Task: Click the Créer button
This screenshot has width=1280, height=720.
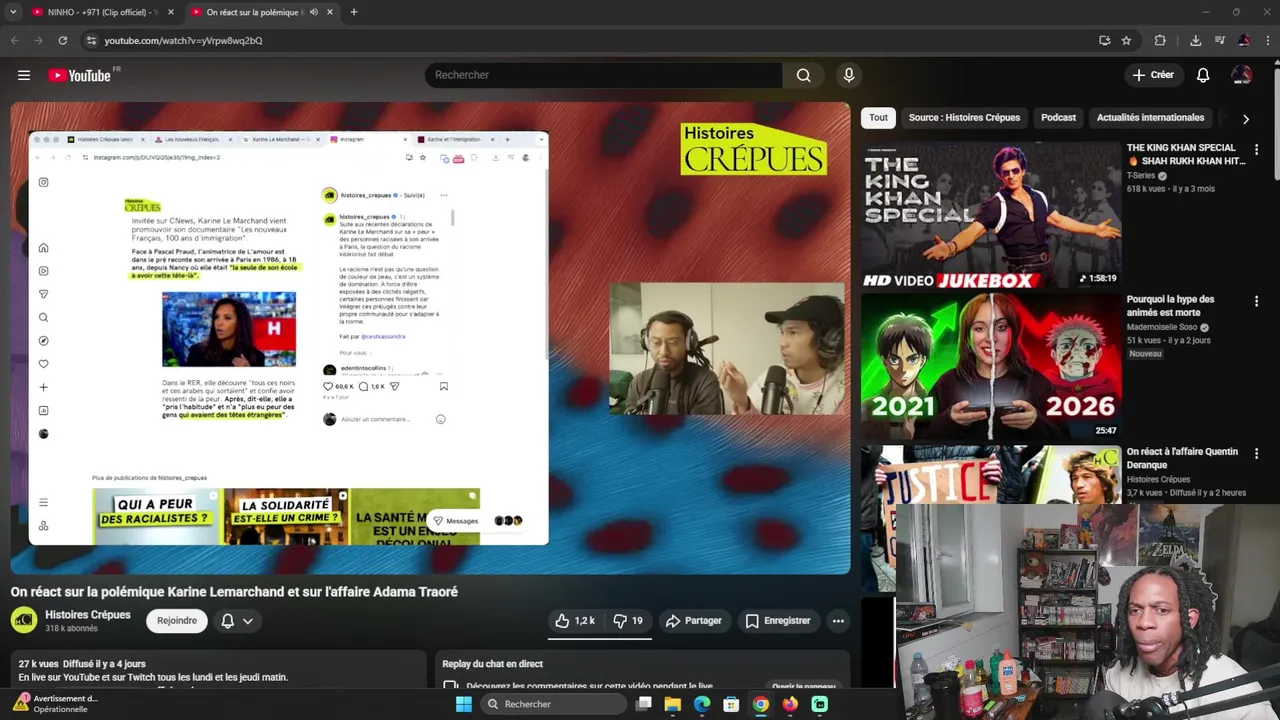Action: click(1152, 75)
